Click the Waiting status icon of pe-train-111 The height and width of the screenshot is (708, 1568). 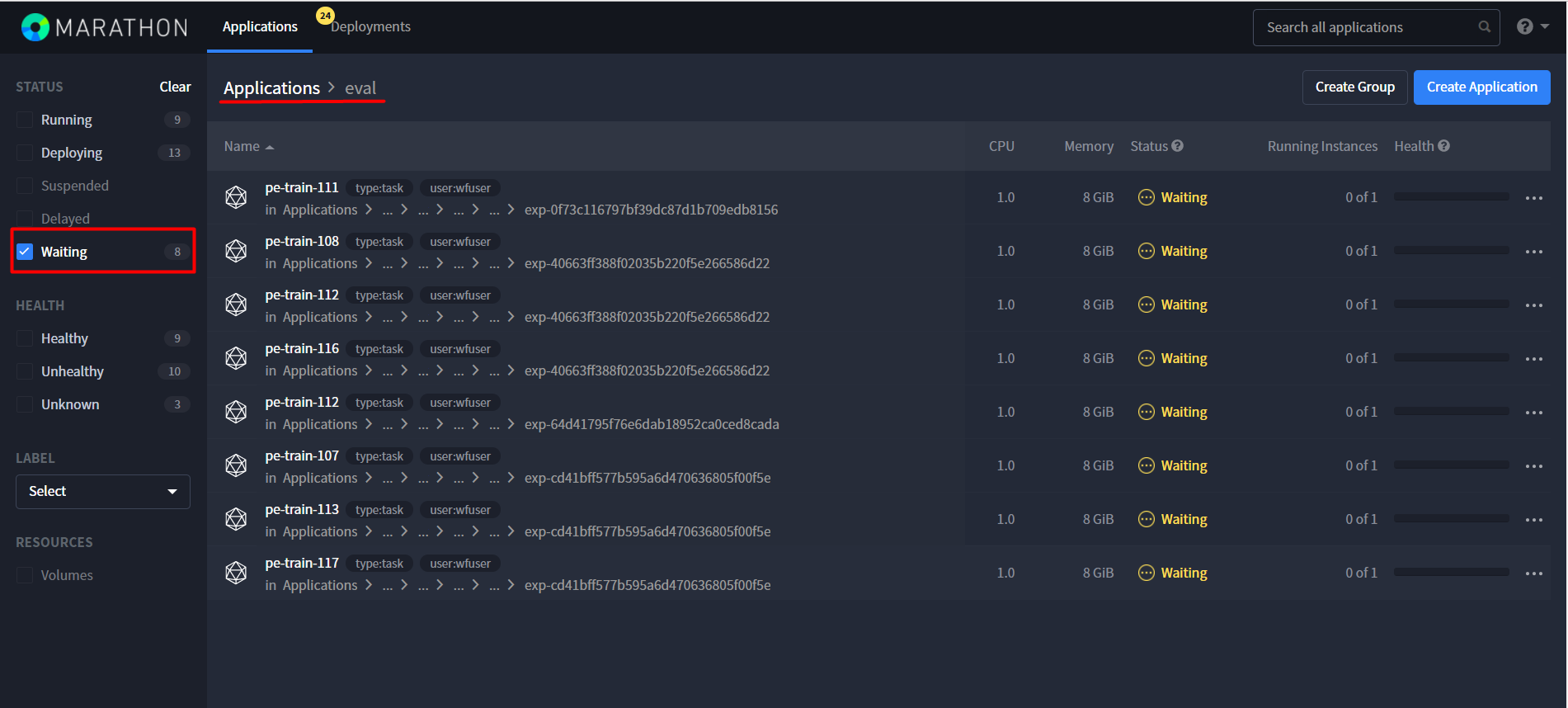click(x=1146, y=197)
